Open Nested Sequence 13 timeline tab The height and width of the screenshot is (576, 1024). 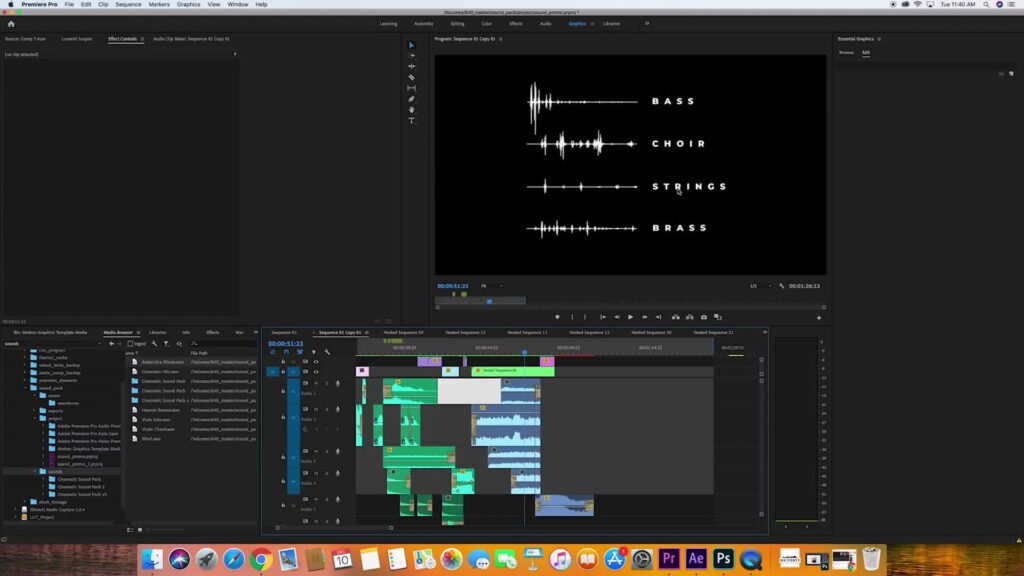[465, 332]
